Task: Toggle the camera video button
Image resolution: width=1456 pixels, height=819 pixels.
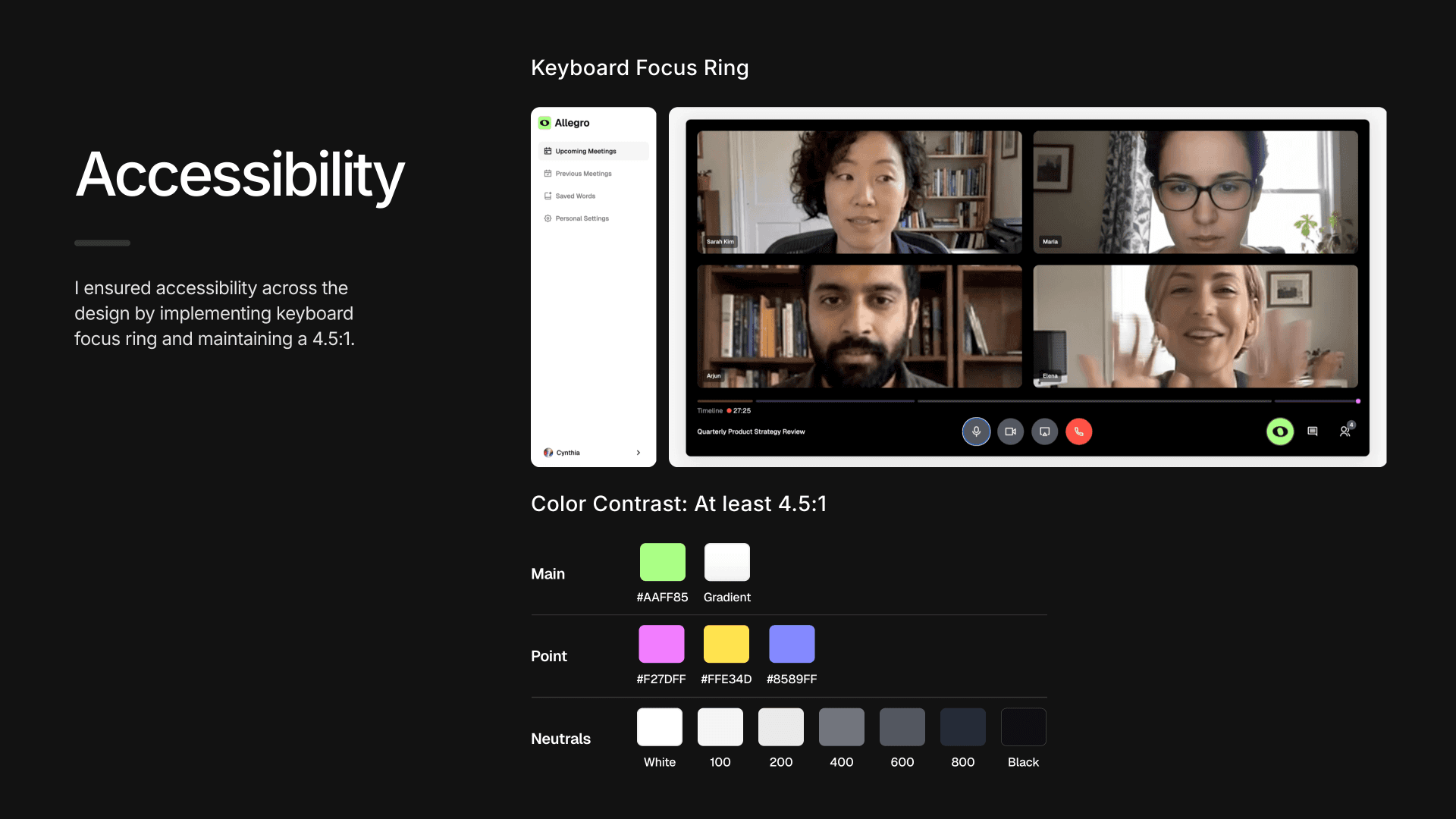Action: (1010, 431)
